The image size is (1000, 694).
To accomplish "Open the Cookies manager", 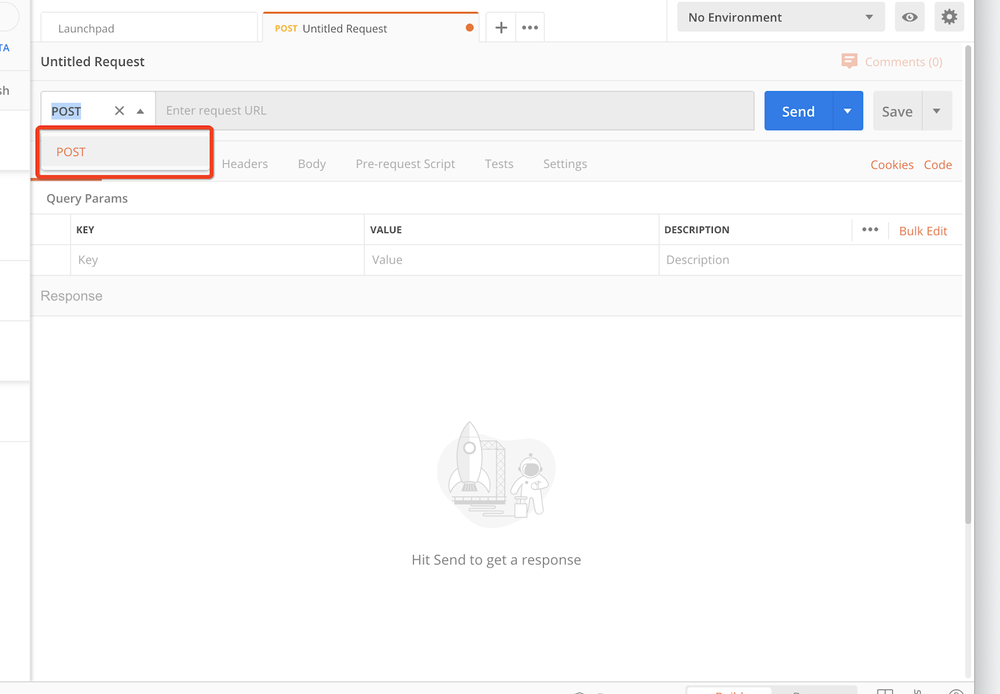I will point(892,164).
